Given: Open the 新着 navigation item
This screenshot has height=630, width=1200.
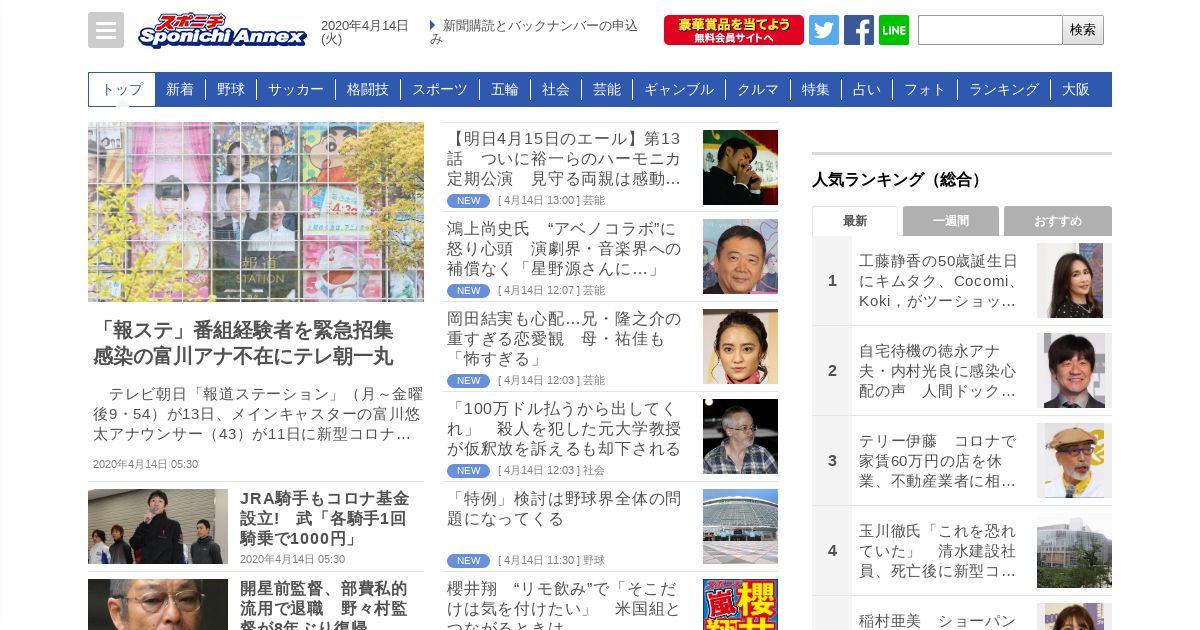Looking at the screenshot, I should tap(180, 89).
